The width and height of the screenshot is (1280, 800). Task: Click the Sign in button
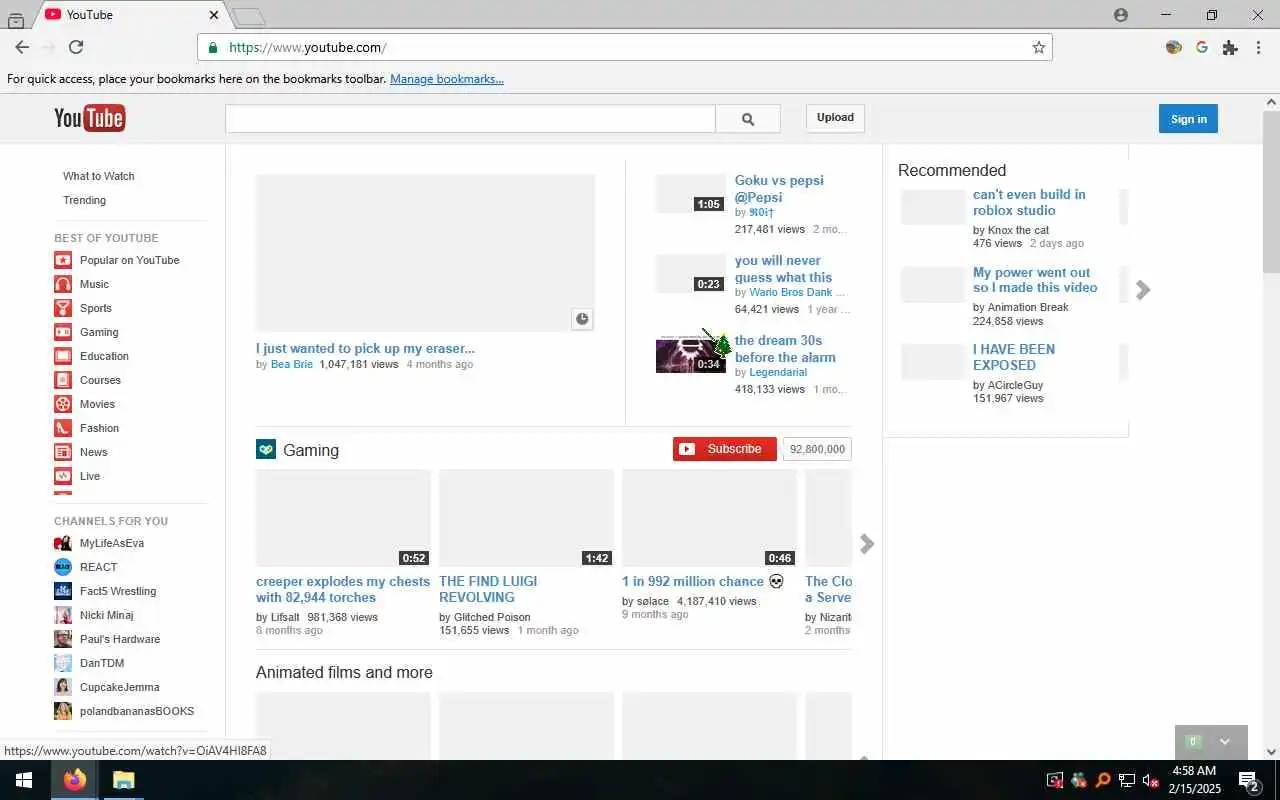(1188, 119)
